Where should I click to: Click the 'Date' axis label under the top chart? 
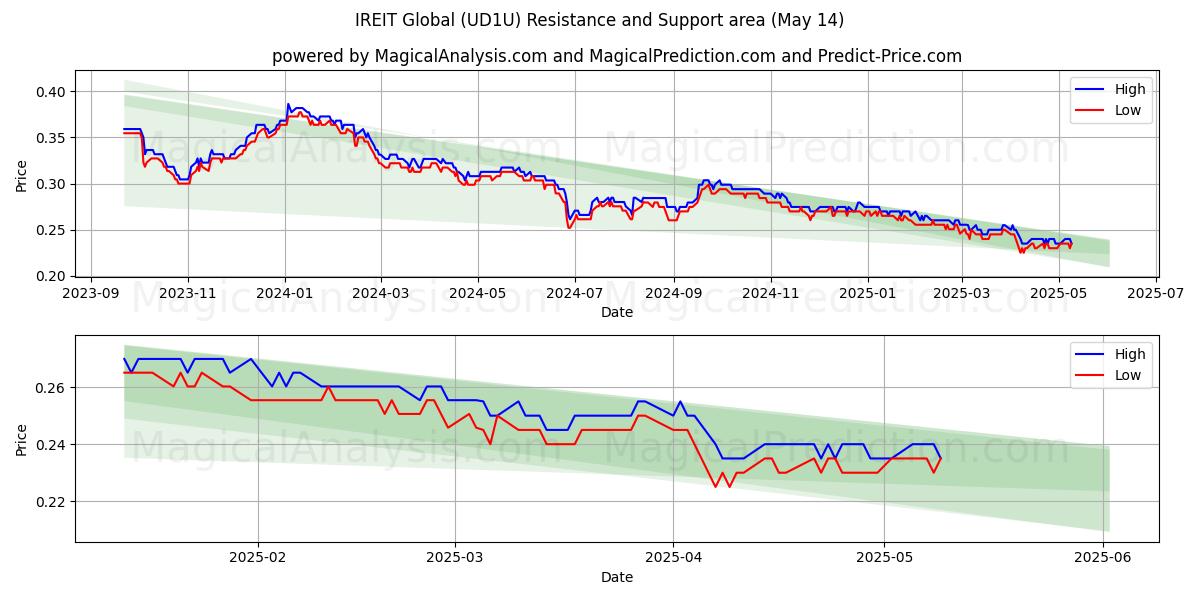click(x=617, y=313)
